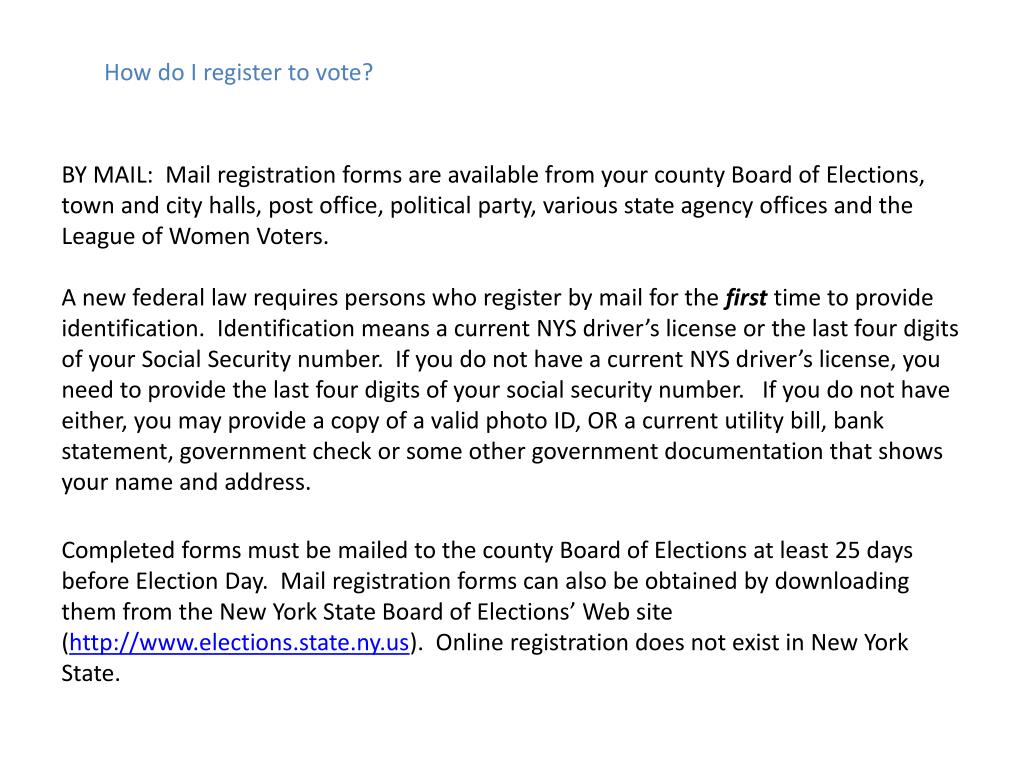
Task: Click the text "Online registration does not exist"
Action: 620,643
